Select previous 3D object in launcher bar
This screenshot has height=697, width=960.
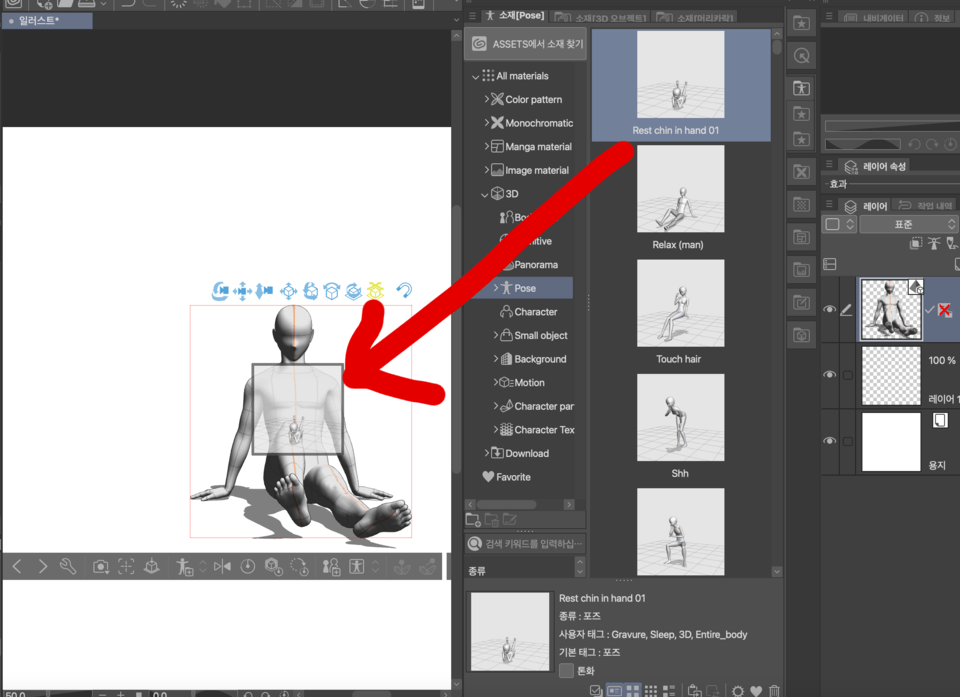[17, 567]
